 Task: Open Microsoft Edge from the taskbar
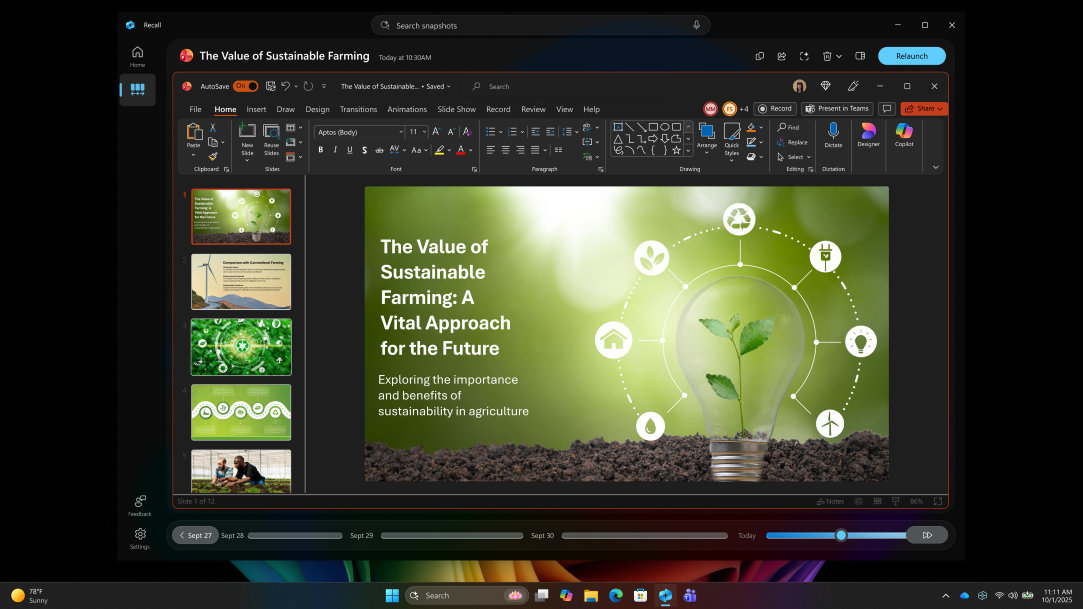coord(616,595)
